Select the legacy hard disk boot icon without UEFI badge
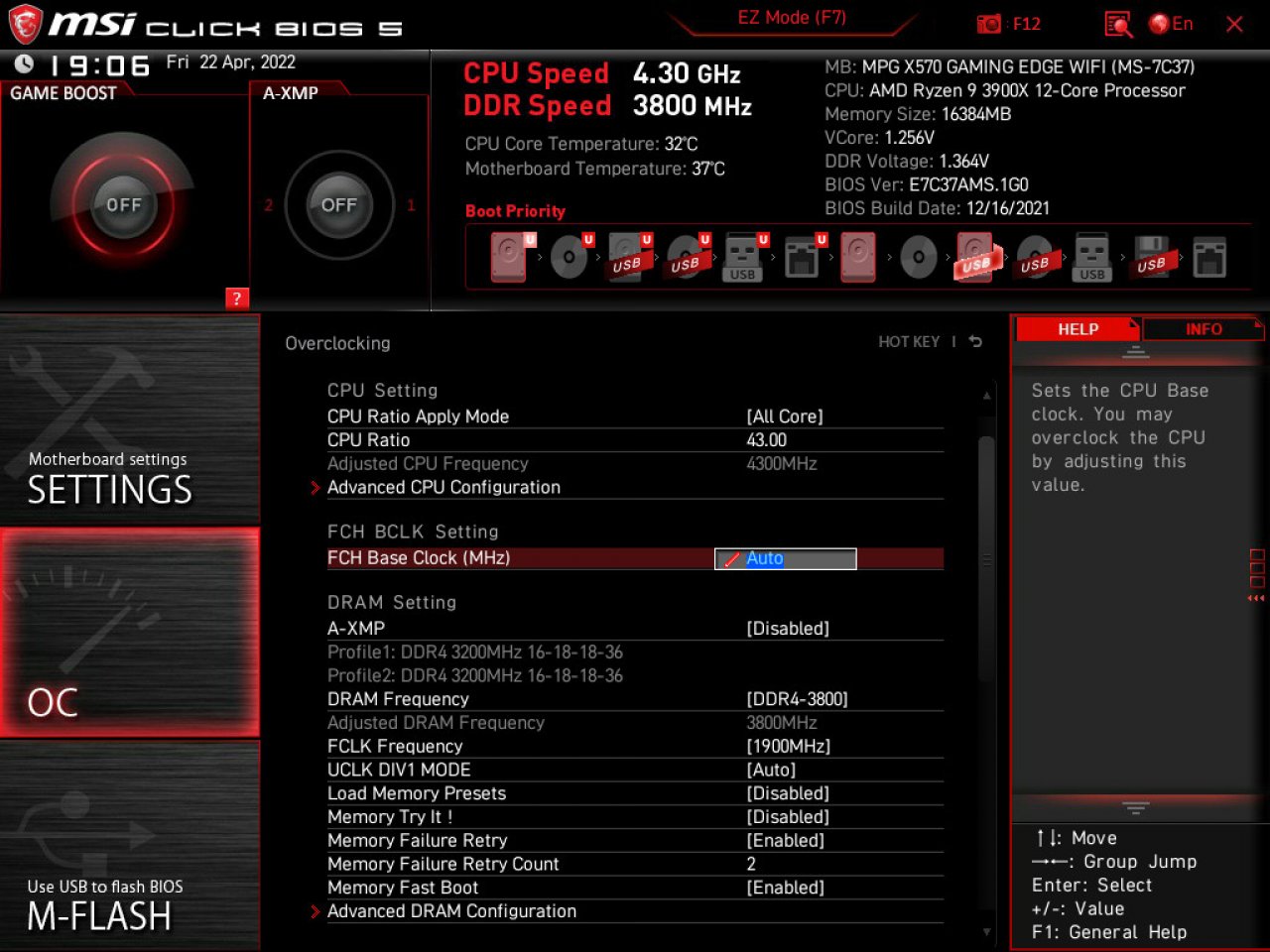 (859, 257)
